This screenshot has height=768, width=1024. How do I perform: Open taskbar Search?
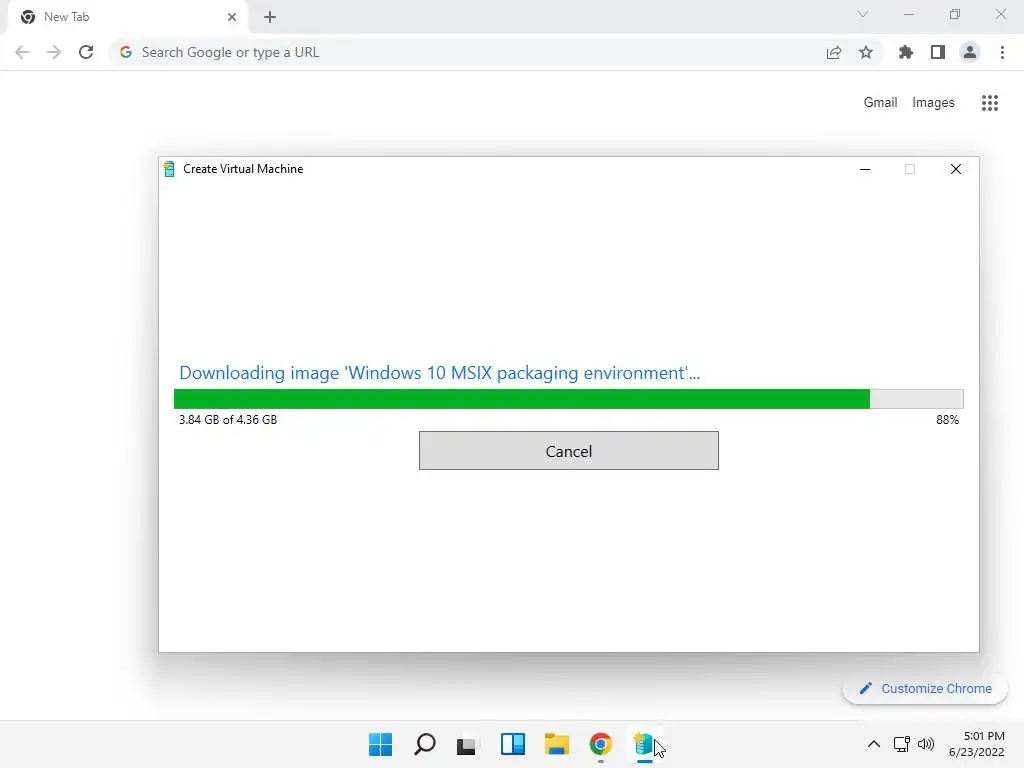pos(424,744)
